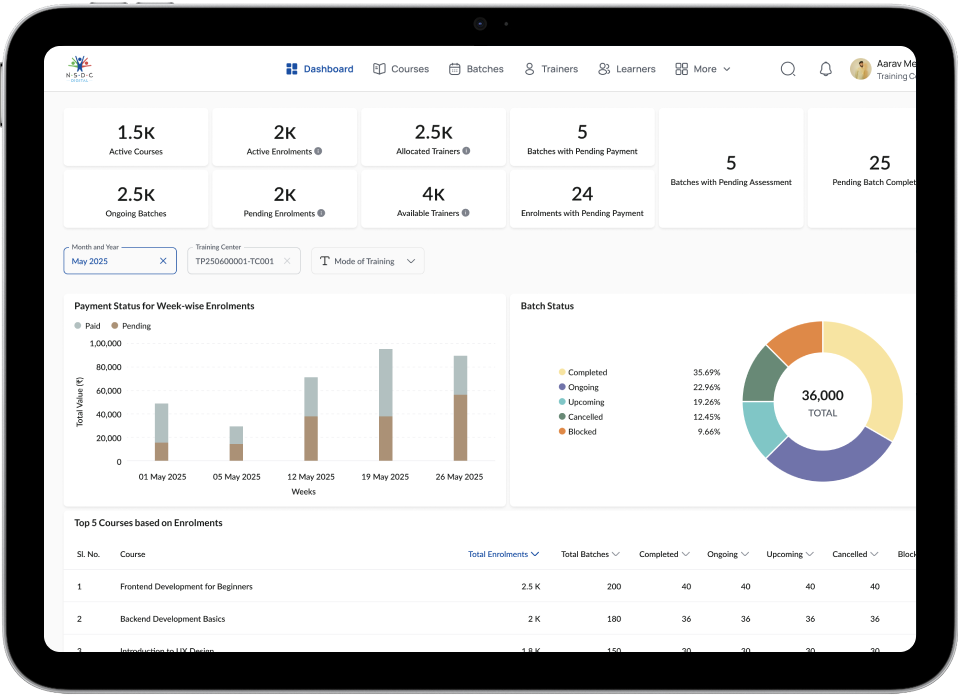Click the info icon beside Allocated Trainers
958x696 pixels.
(466, 152)
